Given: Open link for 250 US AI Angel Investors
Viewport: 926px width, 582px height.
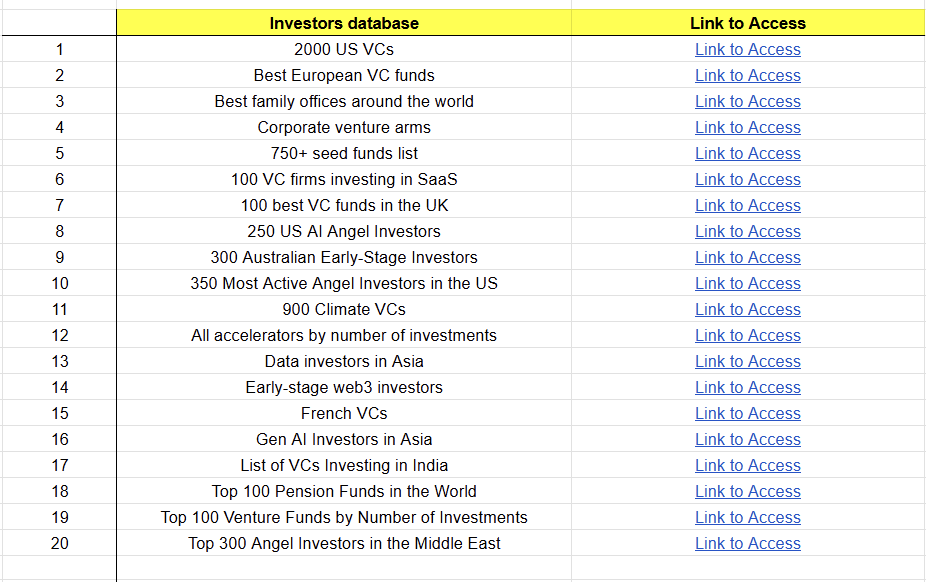Looking at the screenshot, I should tap(747, 231).
